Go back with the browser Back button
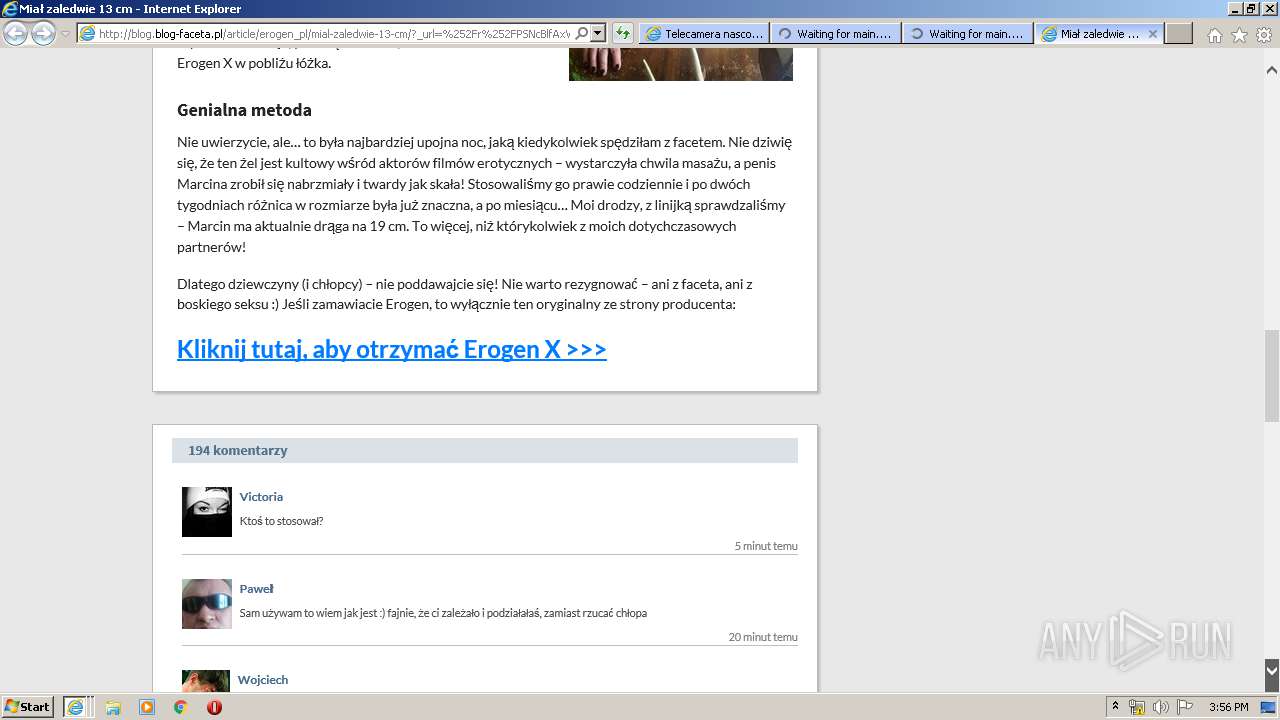The height and width of the screenshot is (720, 1280). coord(16,33)
